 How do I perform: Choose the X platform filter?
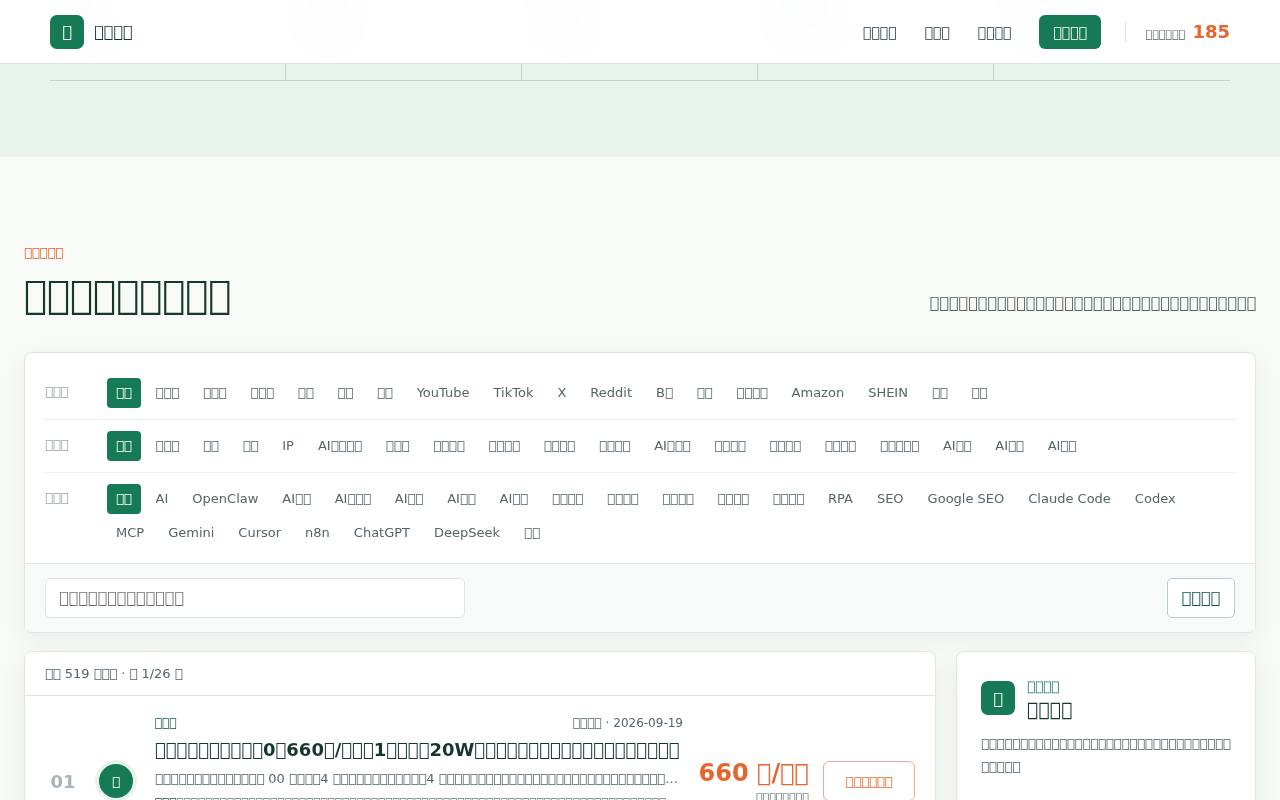[562, 393]
